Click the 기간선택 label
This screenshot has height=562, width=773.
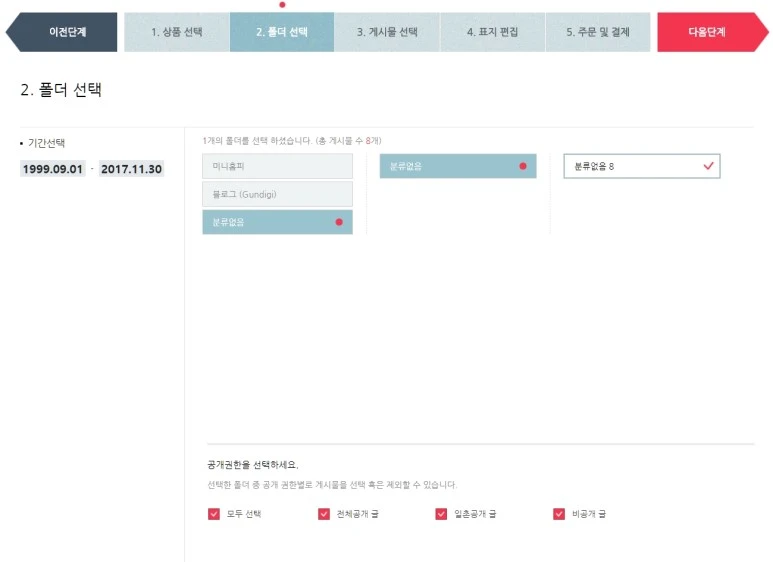[46, 143]
